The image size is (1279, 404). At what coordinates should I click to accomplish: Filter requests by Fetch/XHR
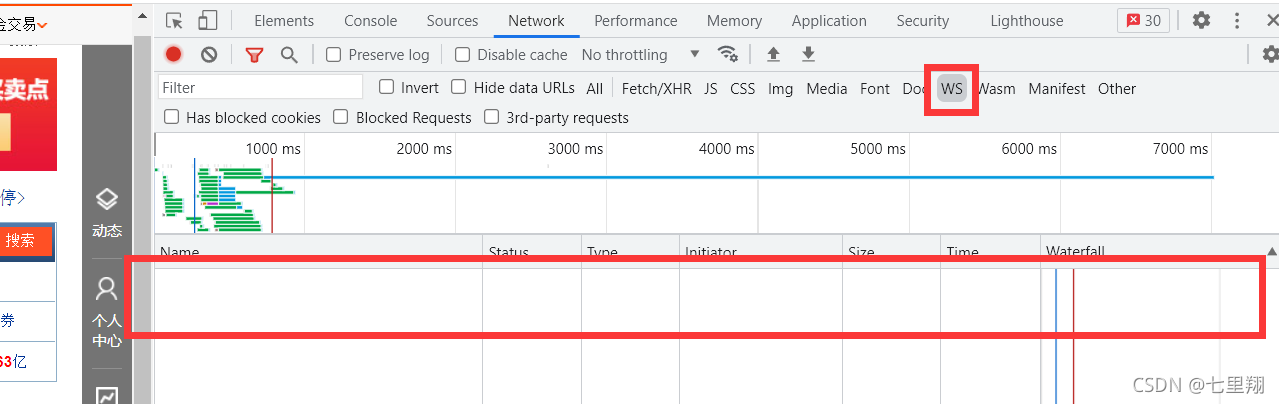coord(656,89)
